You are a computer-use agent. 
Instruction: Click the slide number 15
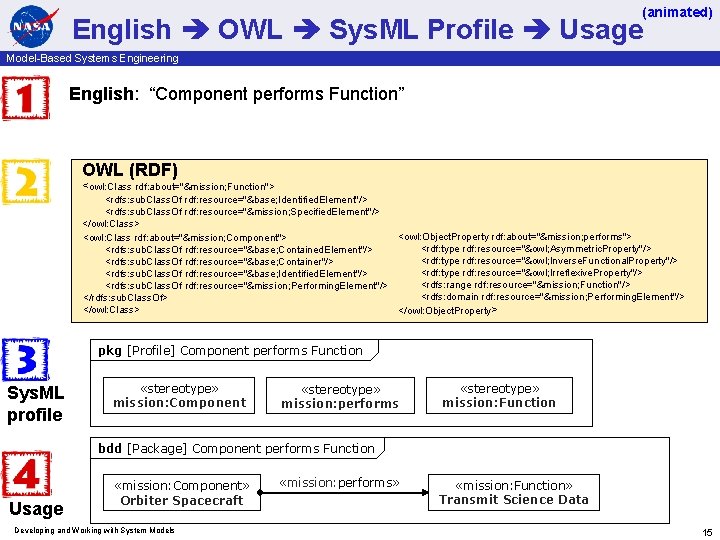pyautogui.click(x=707, y=532)
